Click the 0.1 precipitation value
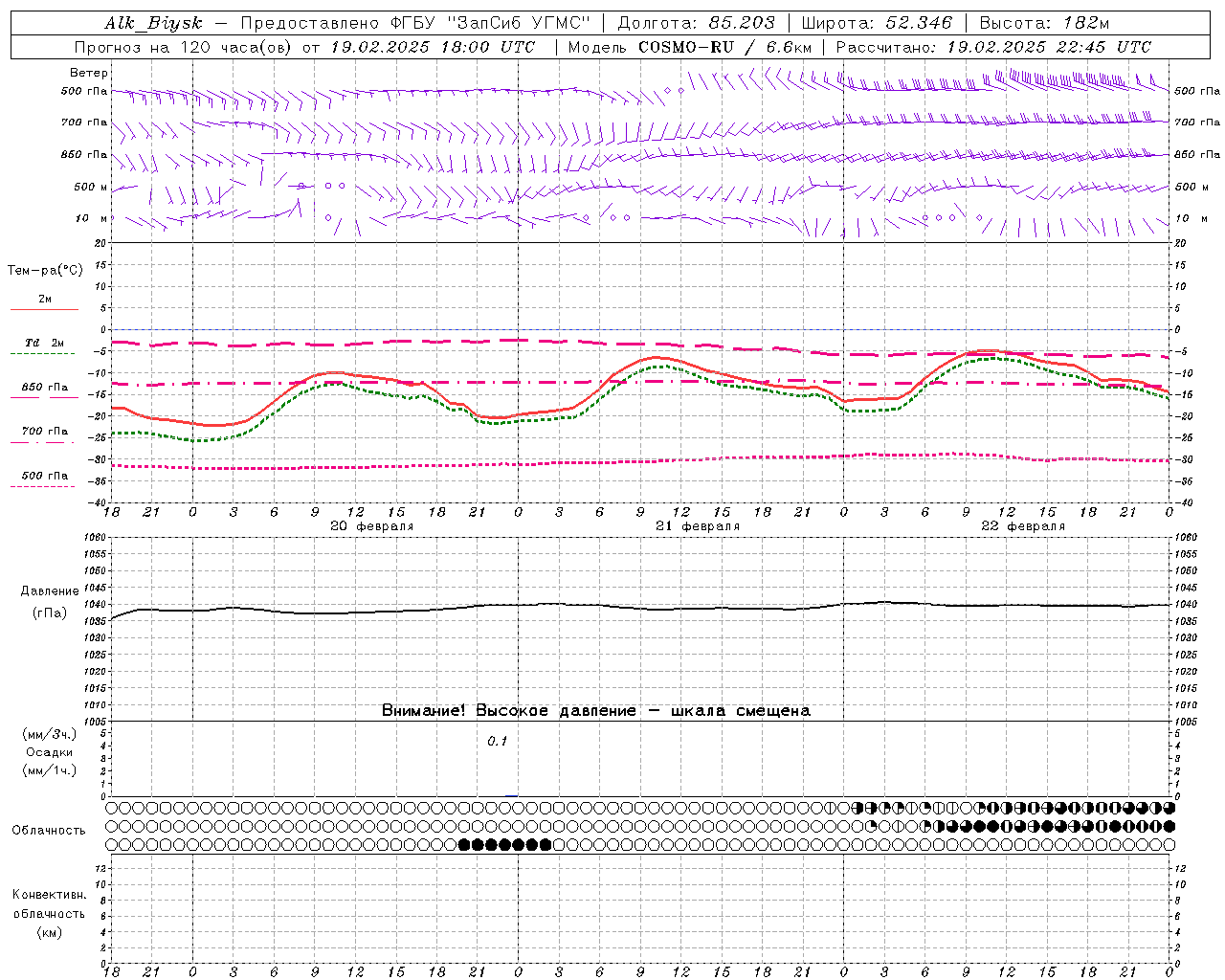1225x980 pixels. click(x=497, y=742)
